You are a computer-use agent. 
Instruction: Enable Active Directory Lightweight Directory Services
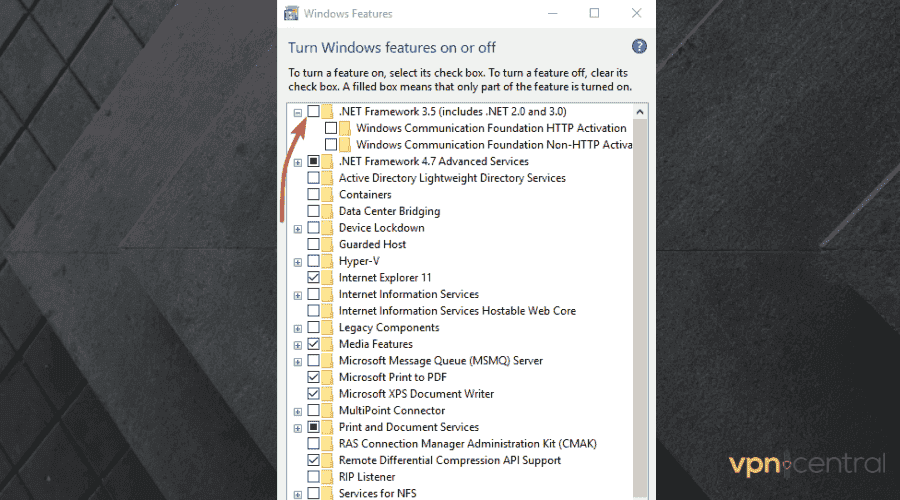point(313,178)
